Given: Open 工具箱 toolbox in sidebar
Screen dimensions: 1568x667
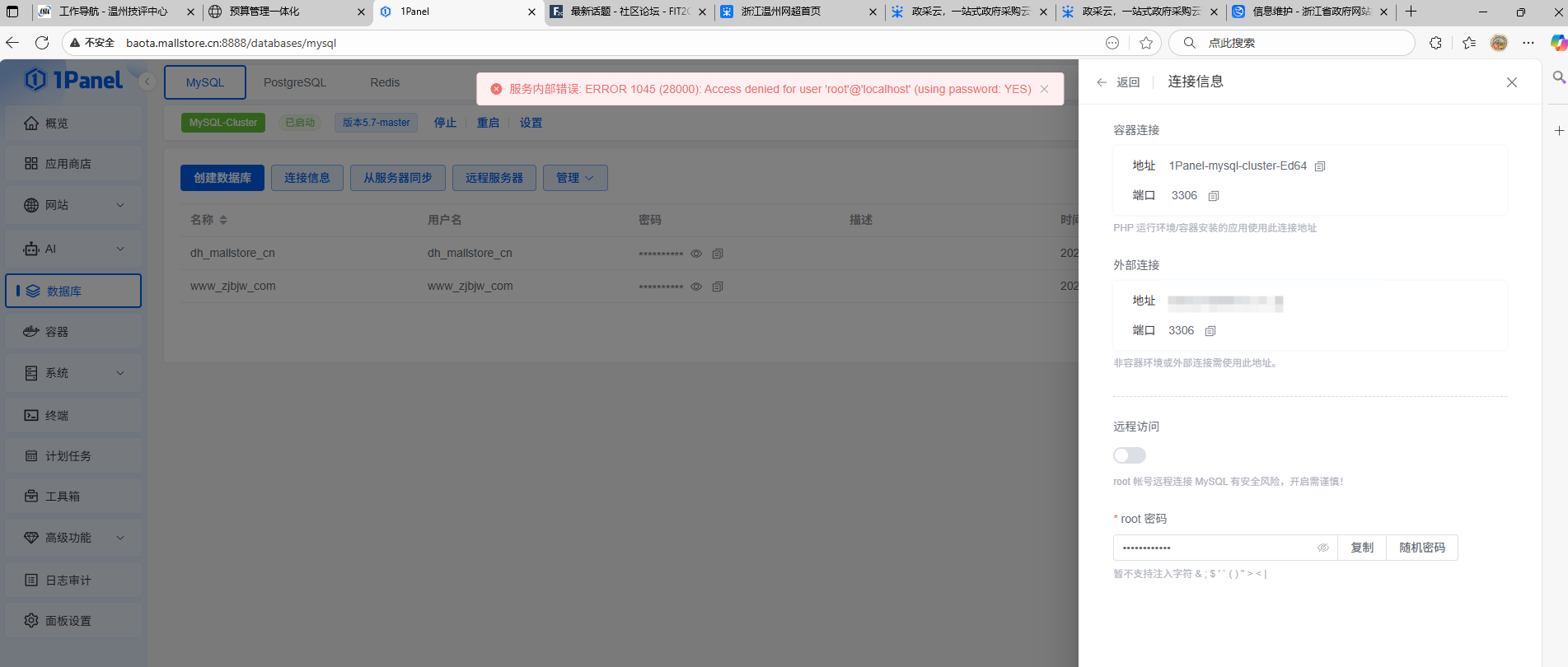Looking at the screenshot, I should tap(73, 497).
